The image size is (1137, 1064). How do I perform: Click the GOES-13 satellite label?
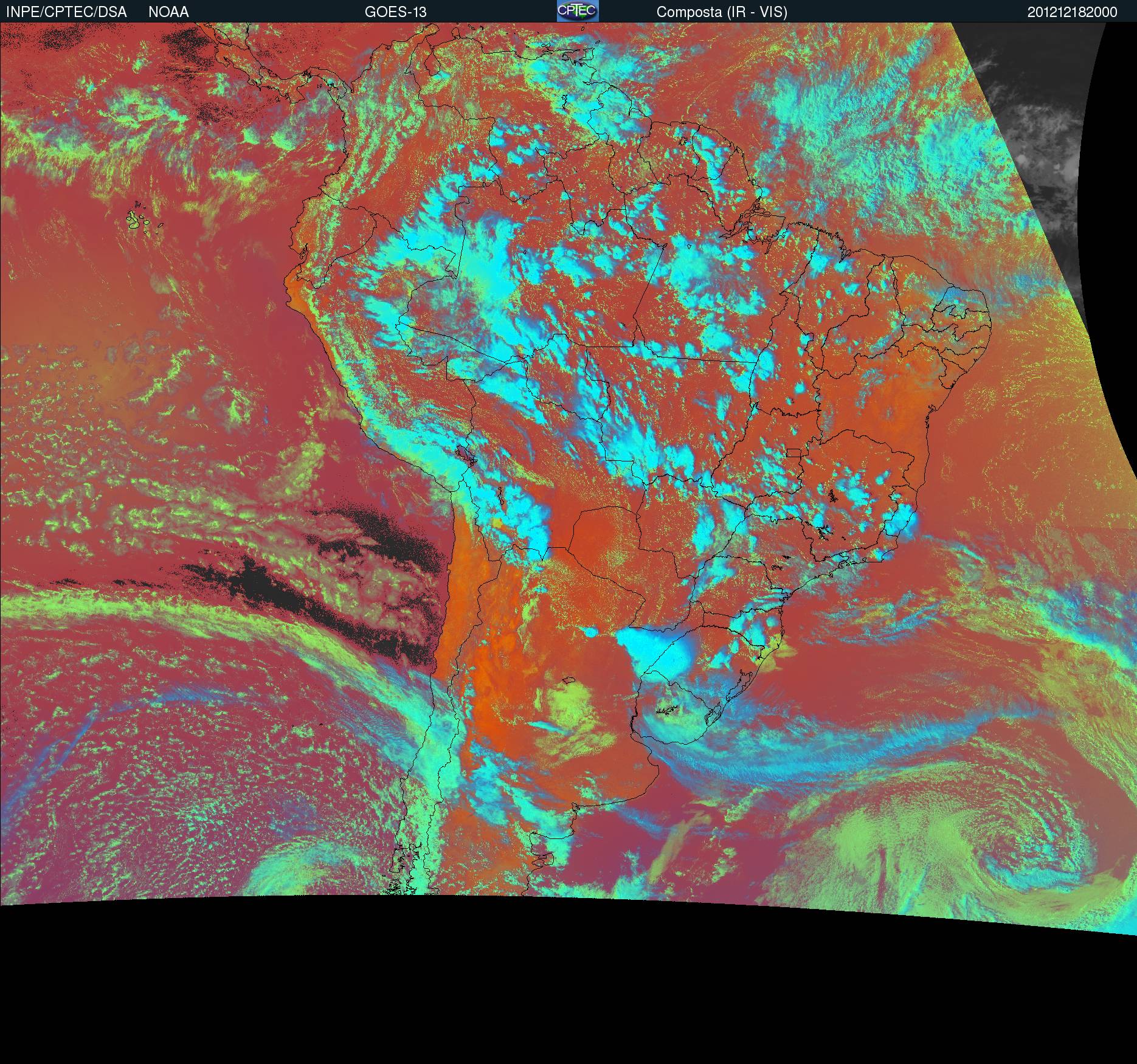[396, 12]
